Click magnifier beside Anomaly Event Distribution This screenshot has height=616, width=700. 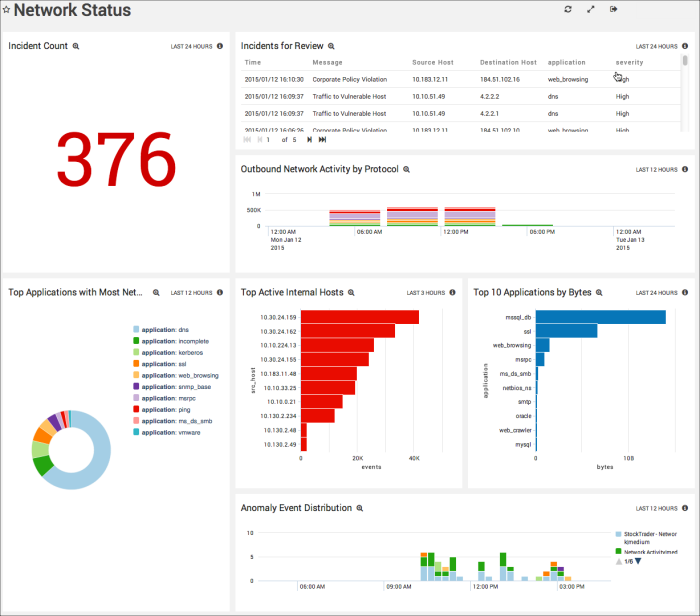[361, 508]
